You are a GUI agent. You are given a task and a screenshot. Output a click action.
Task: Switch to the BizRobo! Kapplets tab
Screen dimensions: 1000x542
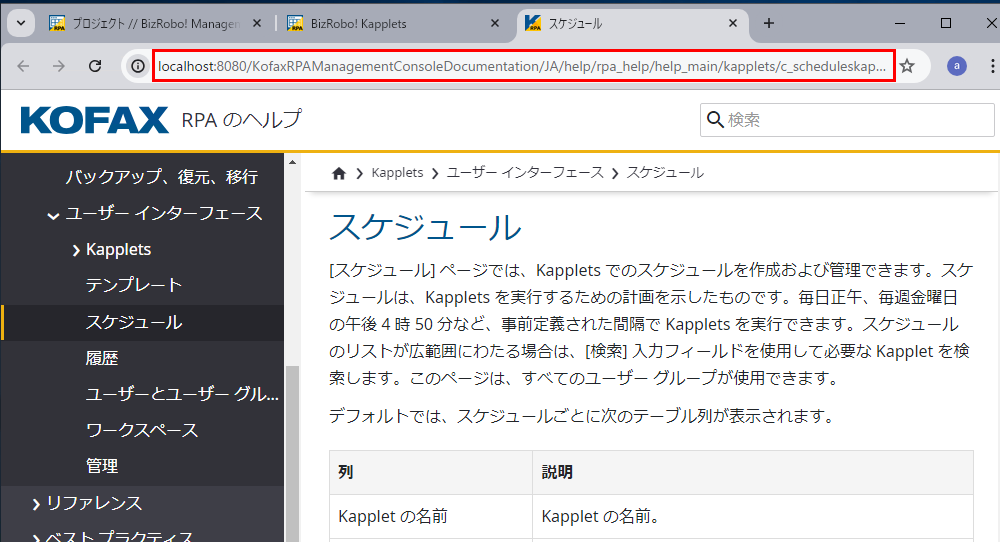(x=393, y=24)
